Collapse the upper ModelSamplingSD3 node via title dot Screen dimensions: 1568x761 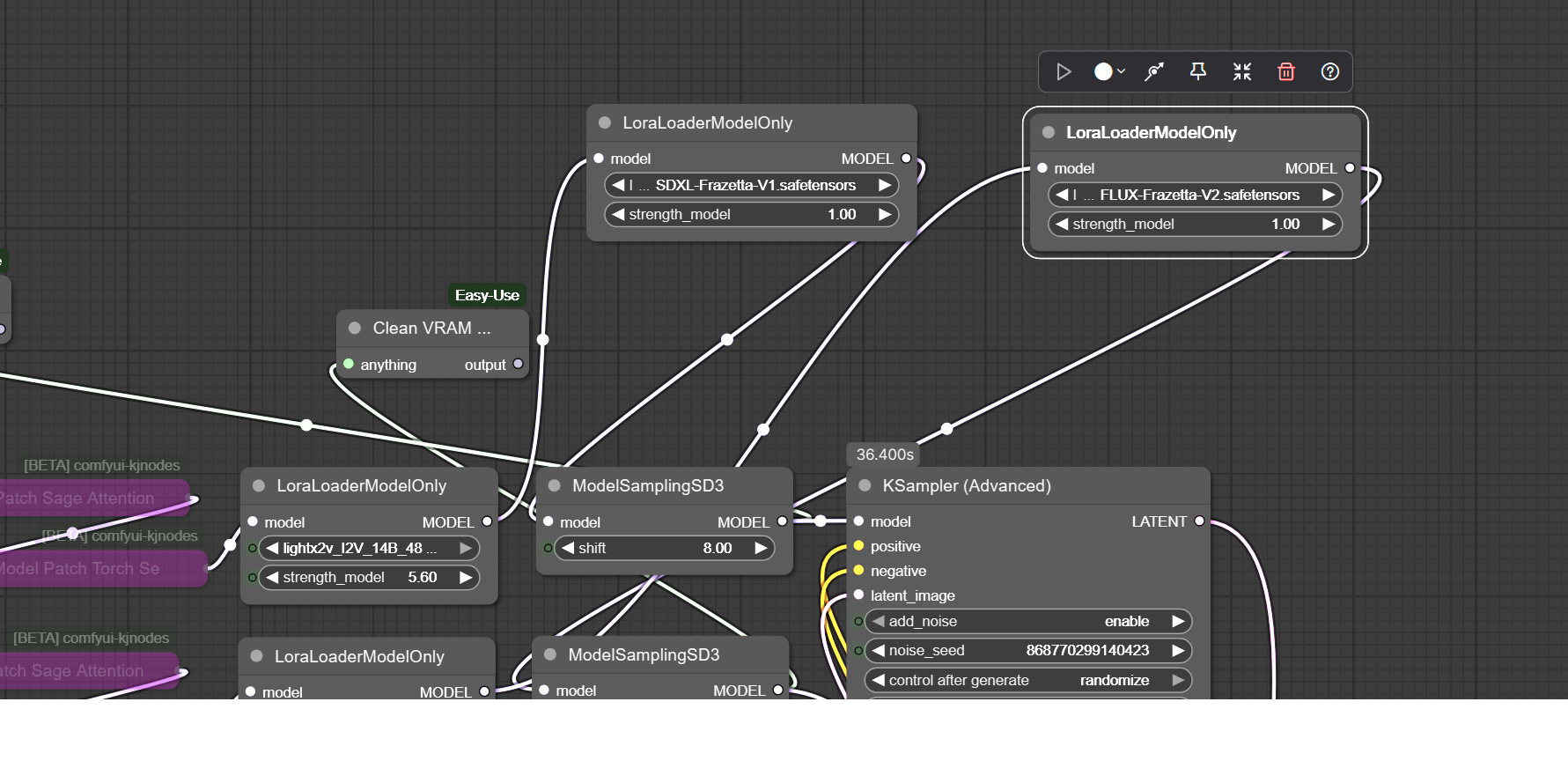tap(555, 485)
